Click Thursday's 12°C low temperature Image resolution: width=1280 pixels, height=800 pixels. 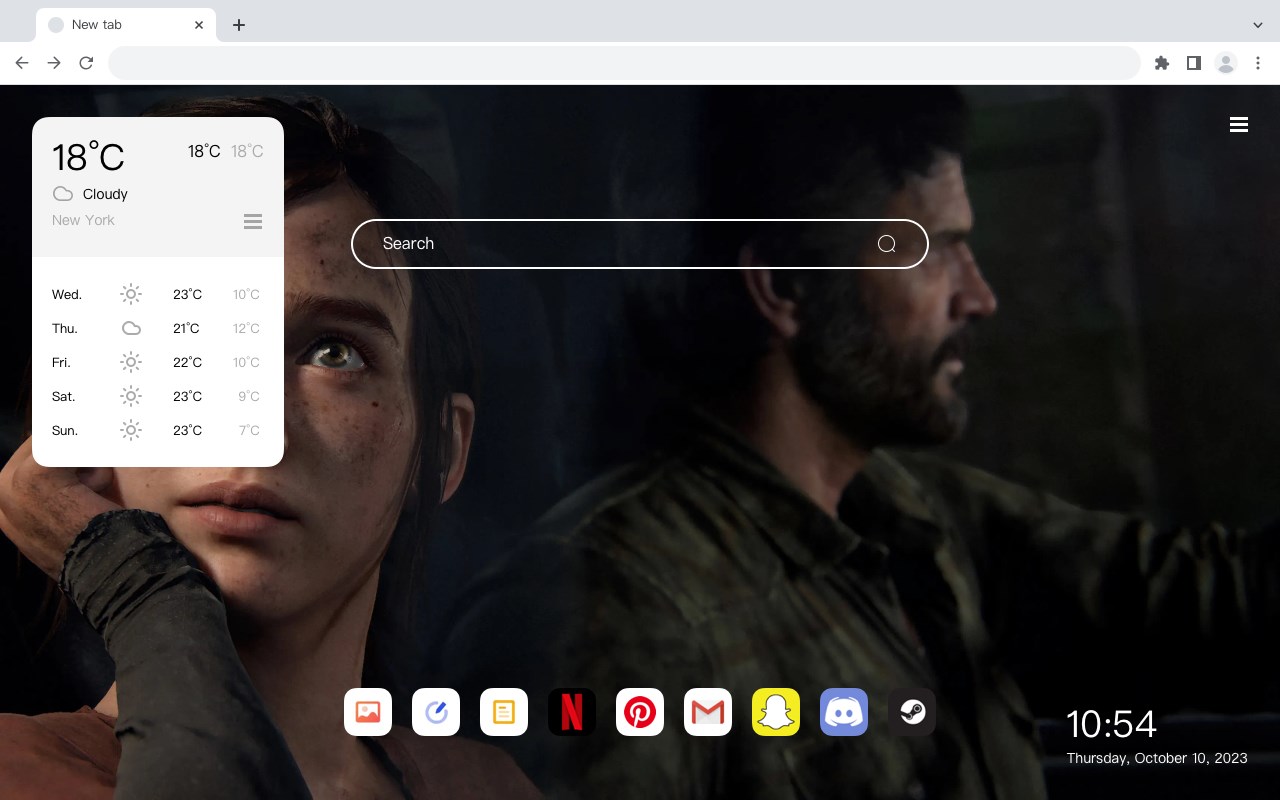point(247,328)
